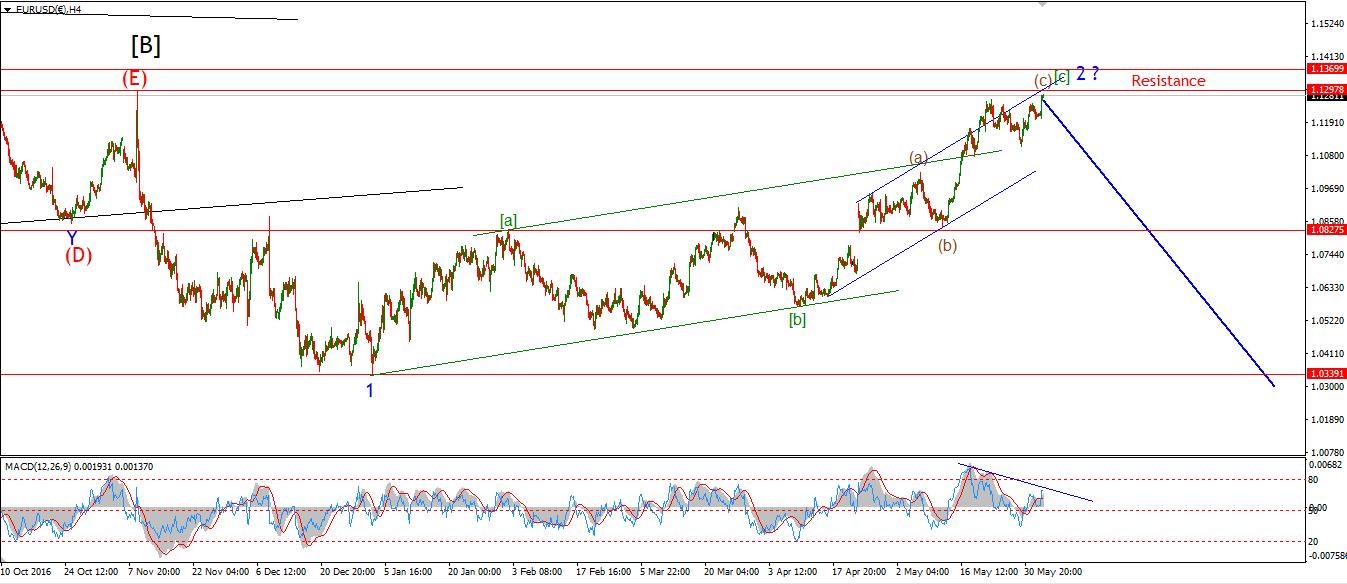Click the gray chart shift triangle marker
The image size is (1347, 584).
[x=1043, y=4]
